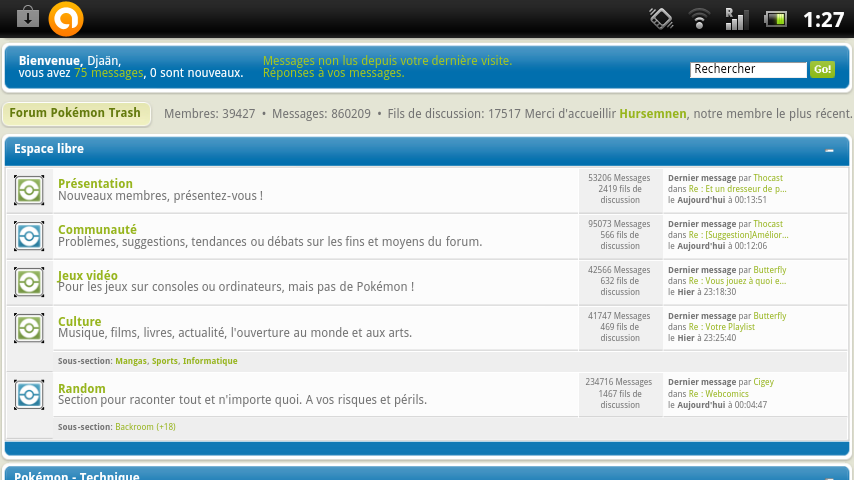Open your 75 messages link

point(109,73)
